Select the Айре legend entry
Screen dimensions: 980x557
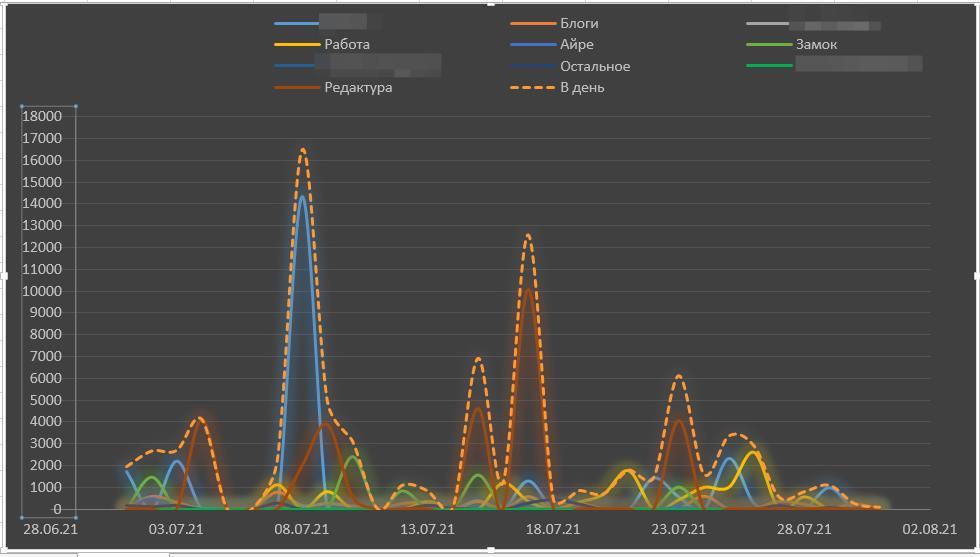tap(576, 44)
